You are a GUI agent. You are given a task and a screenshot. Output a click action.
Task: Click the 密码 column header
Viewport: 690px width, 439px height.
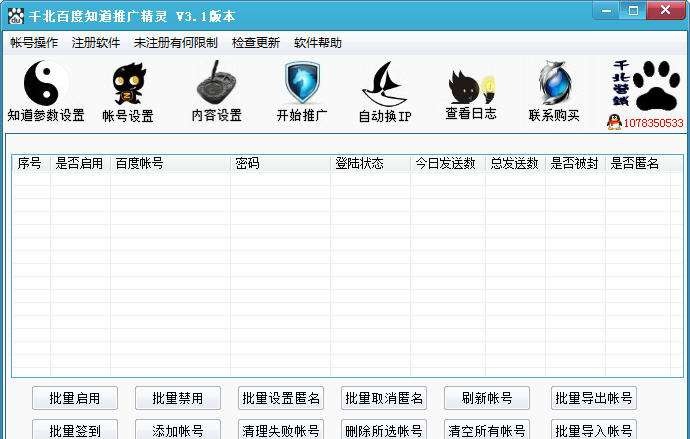(280, 164)
